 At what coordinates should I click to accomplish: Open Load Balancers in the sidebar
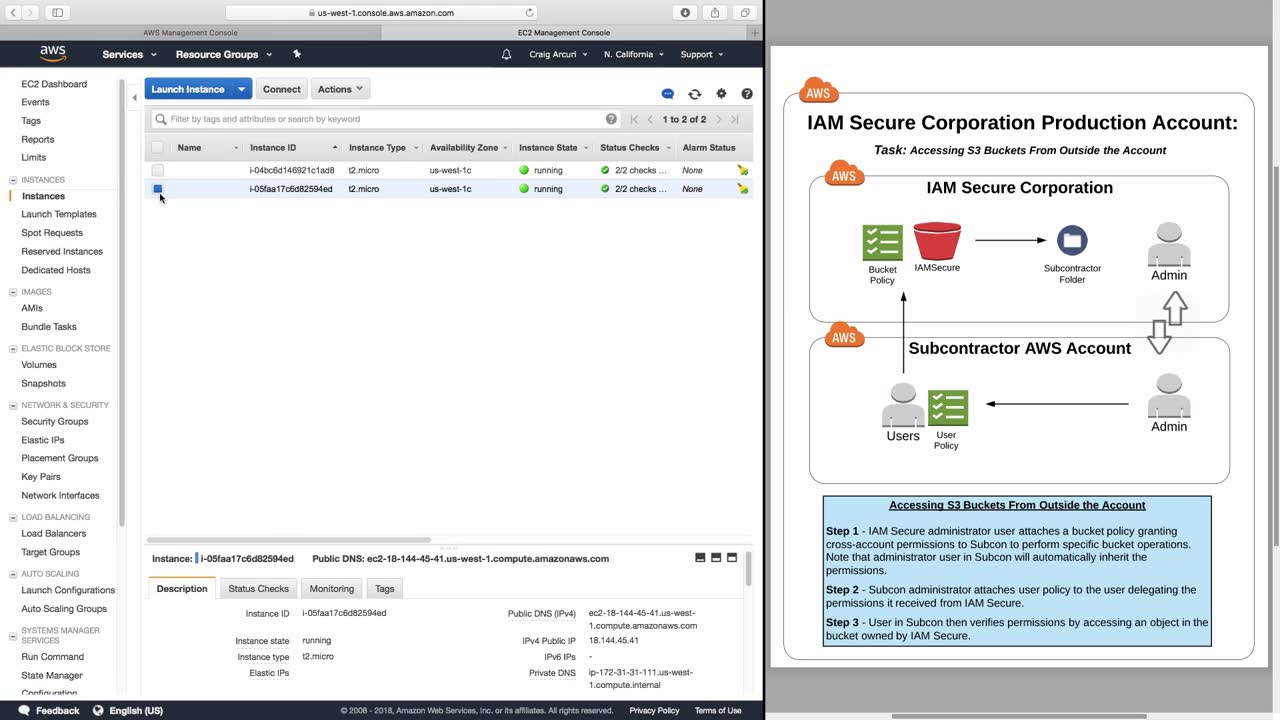pos(54,534)
